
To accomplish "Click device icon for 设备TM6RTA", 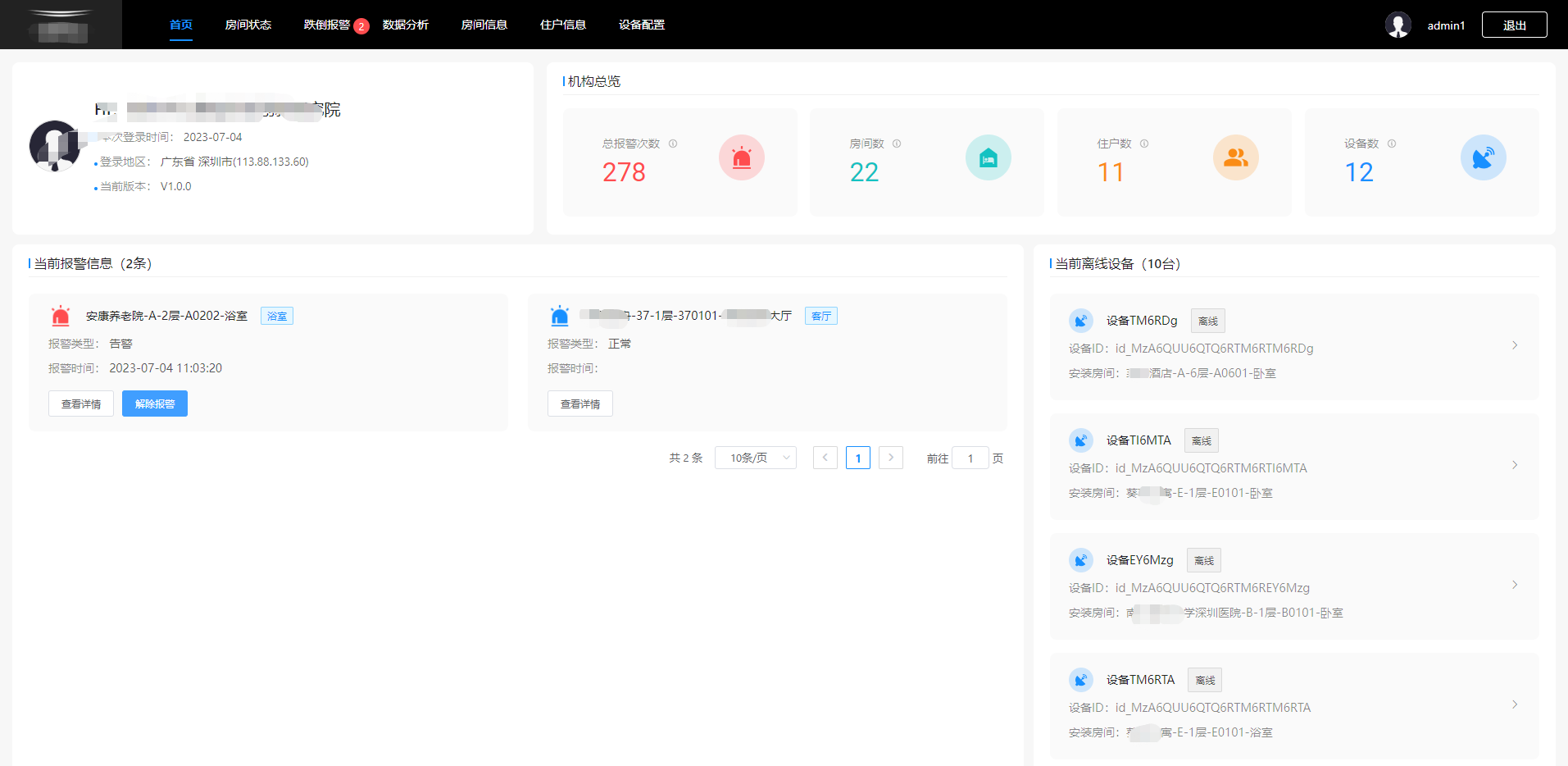I will point(1081,680).
